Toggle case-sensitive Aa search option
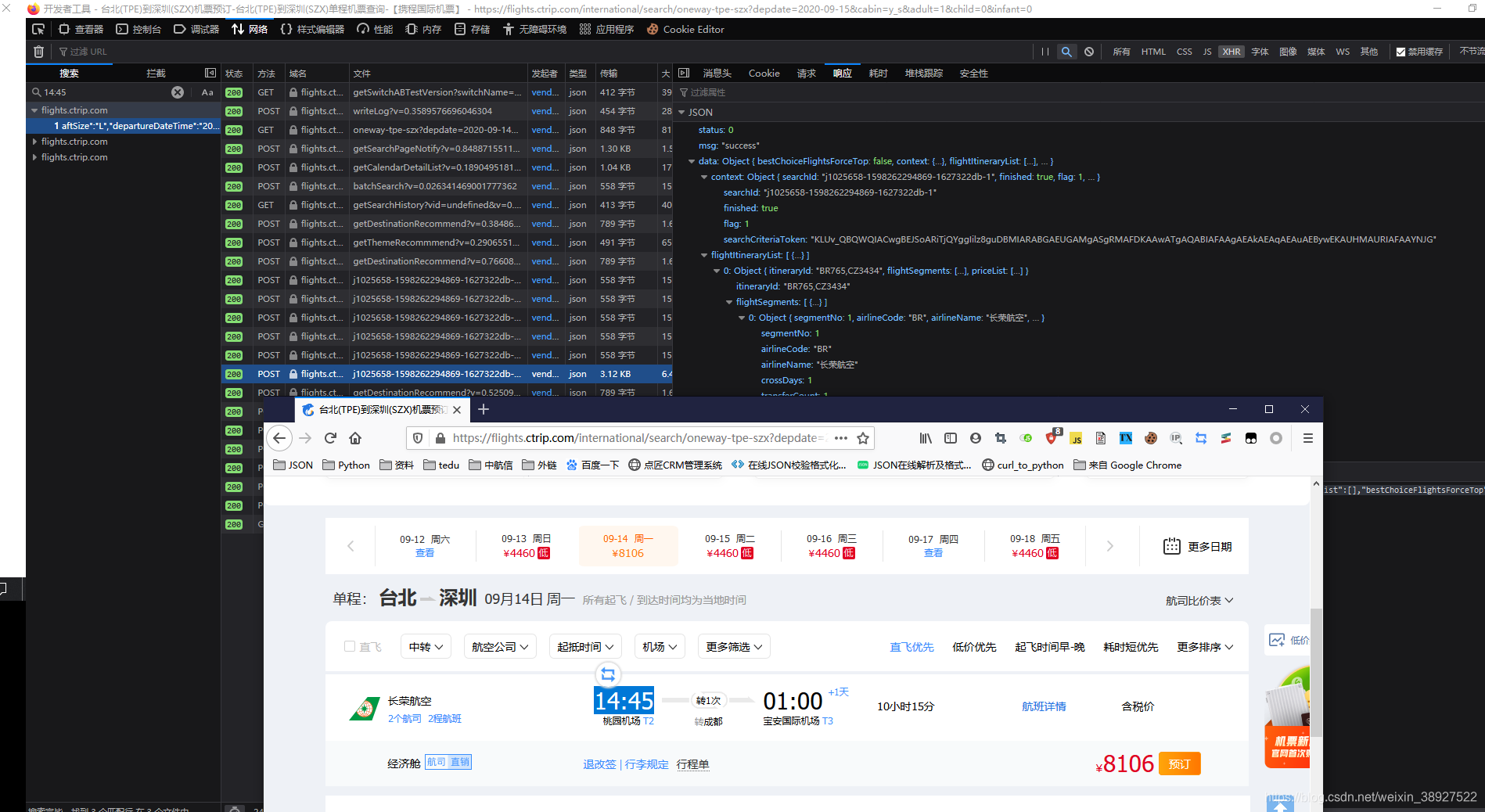Screen dimensions: 1485x812 tap(207, 92)
